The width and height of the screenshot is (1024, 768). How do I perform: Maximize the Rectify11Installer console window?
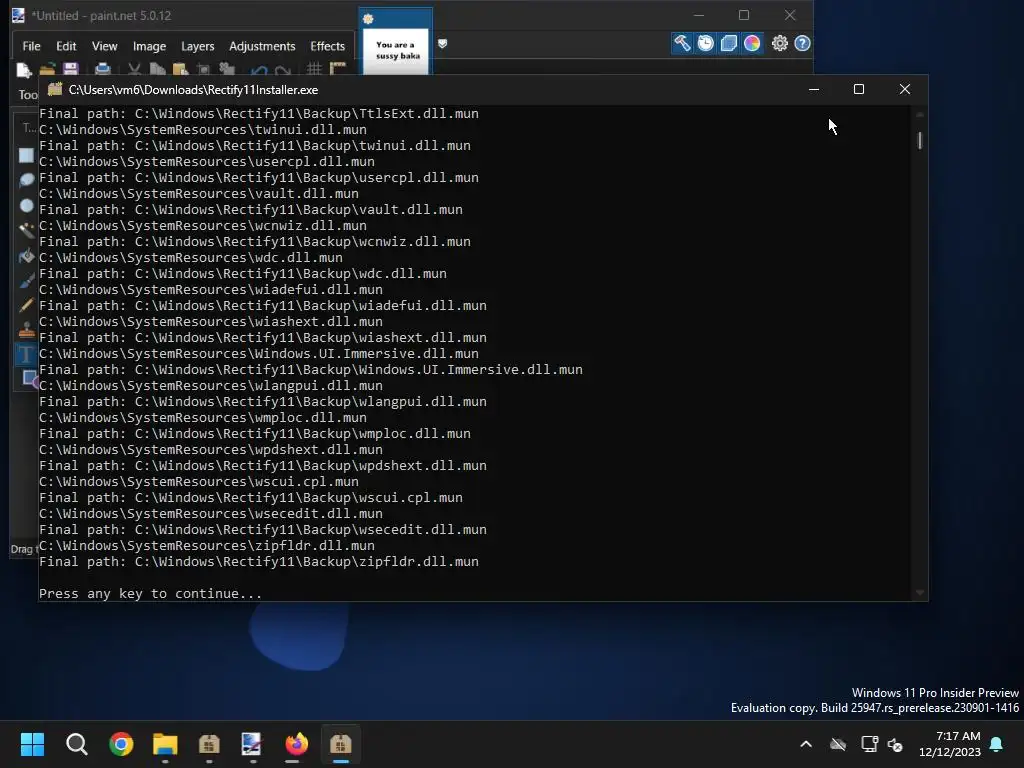[859, 89]
